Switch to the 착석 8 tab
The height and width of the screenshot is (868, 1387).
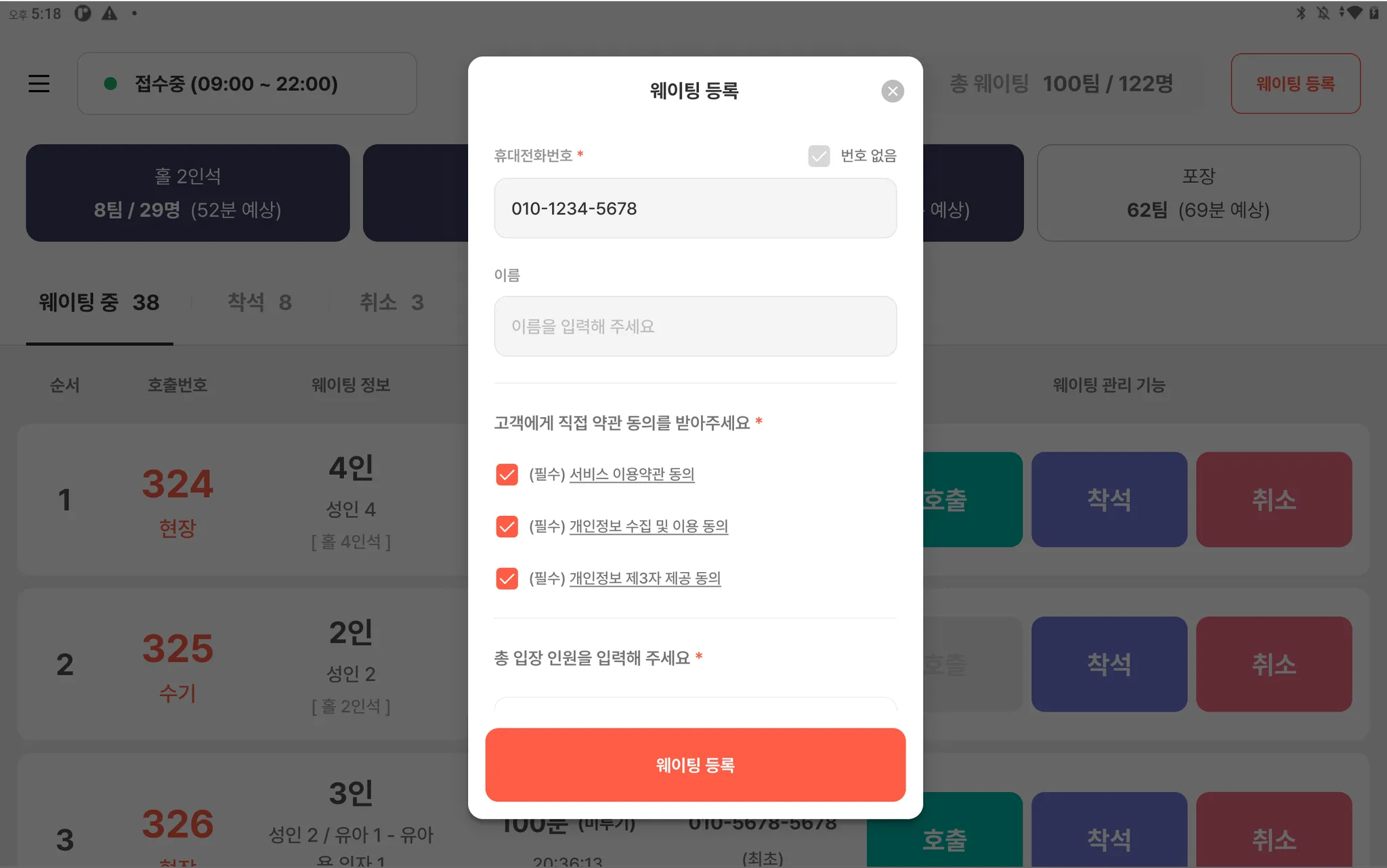(x=259, y=302)
